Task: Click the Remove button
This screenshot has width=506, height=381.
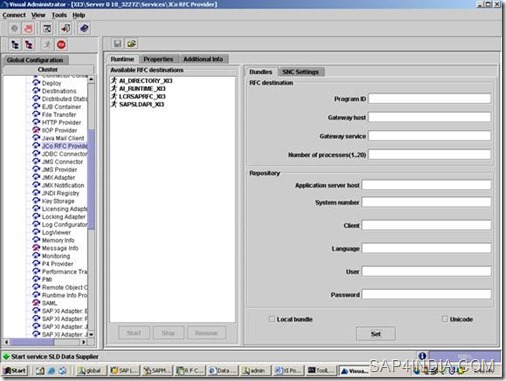Action: (x=206, y=333)
